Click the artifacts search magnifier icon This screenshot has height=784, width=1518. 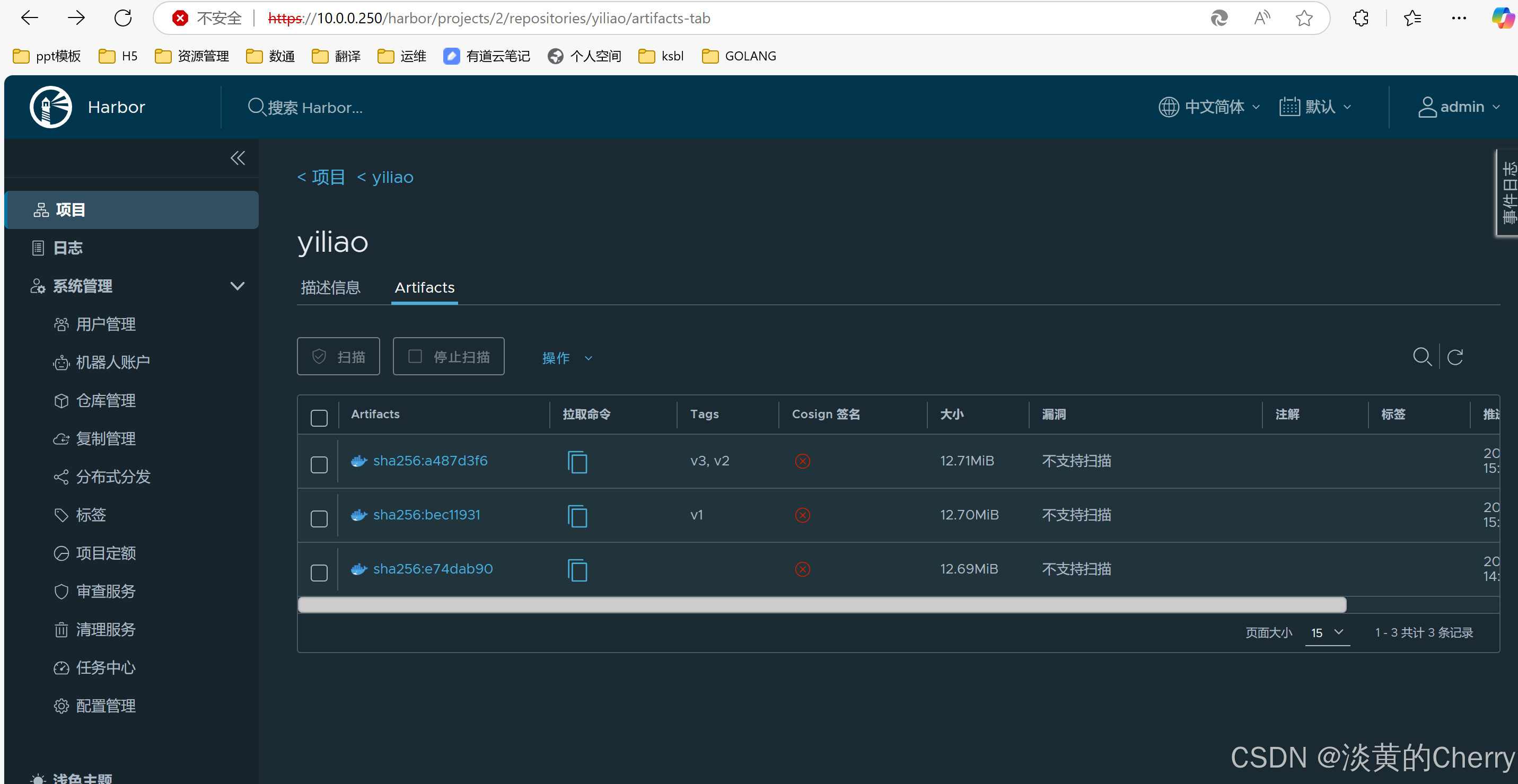coord(1422,357)
